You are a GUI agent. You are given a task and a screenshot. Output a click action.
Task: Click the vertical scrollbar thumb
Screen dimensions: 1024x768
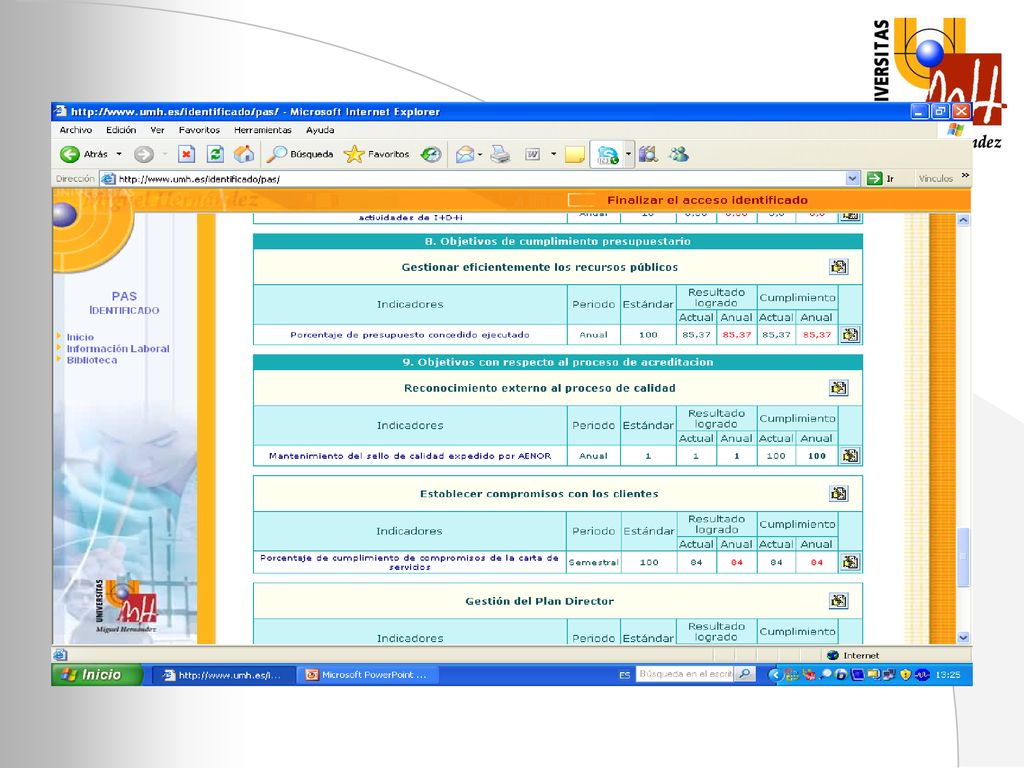(963, 556)
